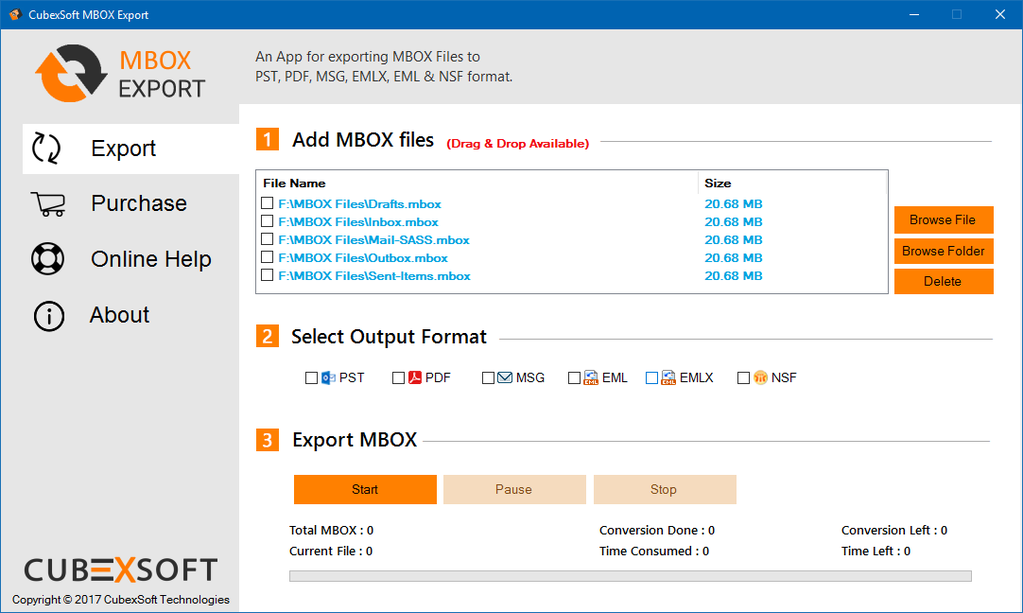The width and height of the screenshot is (1023, 613).
Task: Click the Total MBOX : 0 status
Action: coord(331,530)
